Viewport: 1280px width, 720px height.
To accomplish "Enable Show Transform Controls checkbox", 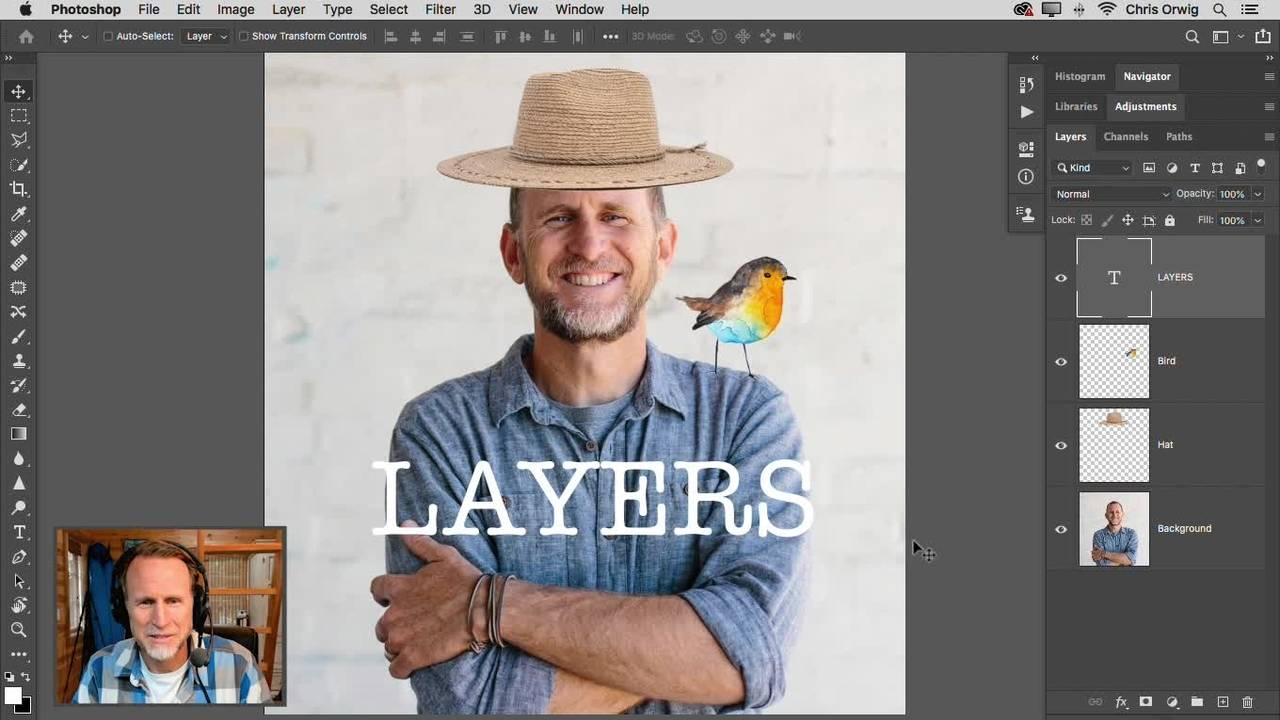I will (x=243, y=36).
